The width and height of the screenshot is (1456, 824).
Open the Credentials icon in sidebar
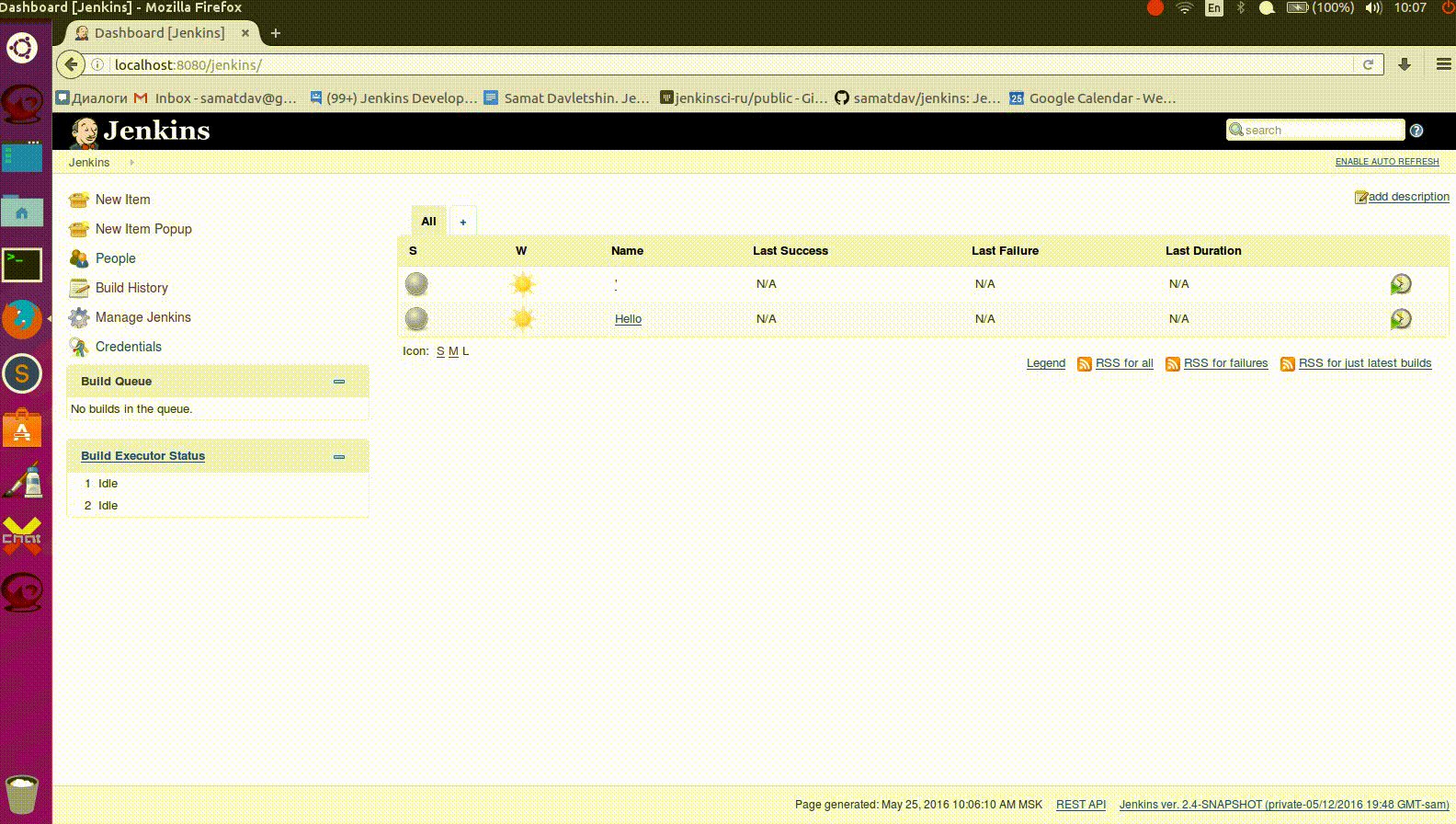79,347
